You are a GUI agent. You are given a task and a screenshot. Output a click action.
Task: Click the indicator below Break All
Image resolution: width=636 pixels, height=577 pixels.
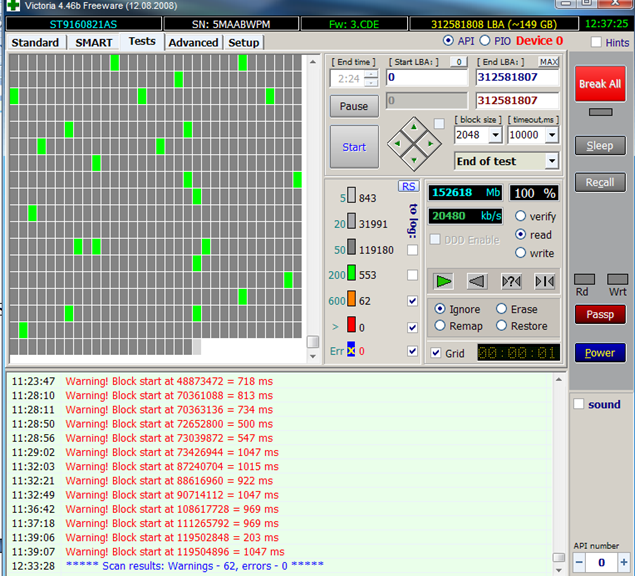pos(600,112)
